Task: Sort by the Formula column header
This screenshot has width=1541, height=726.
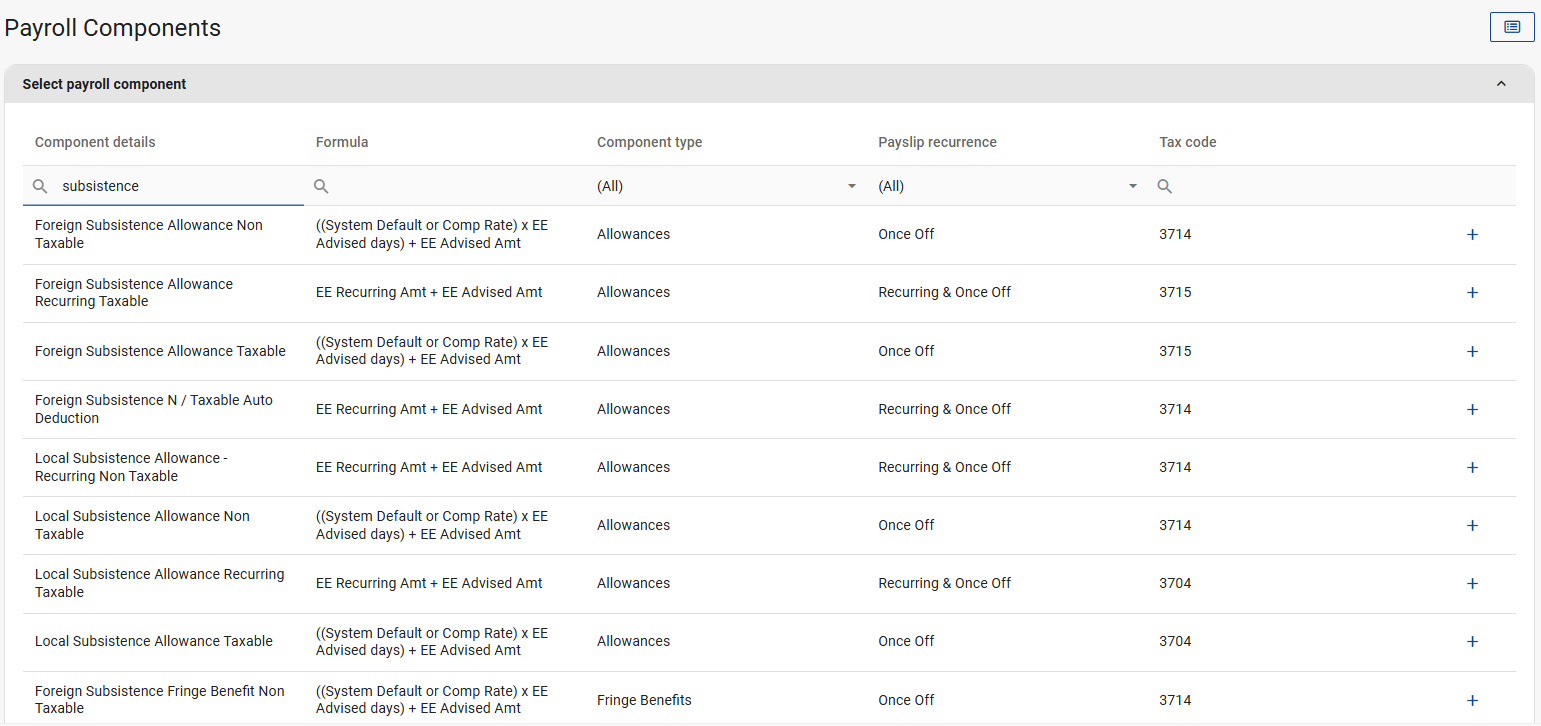Action: tap(342, 142)
